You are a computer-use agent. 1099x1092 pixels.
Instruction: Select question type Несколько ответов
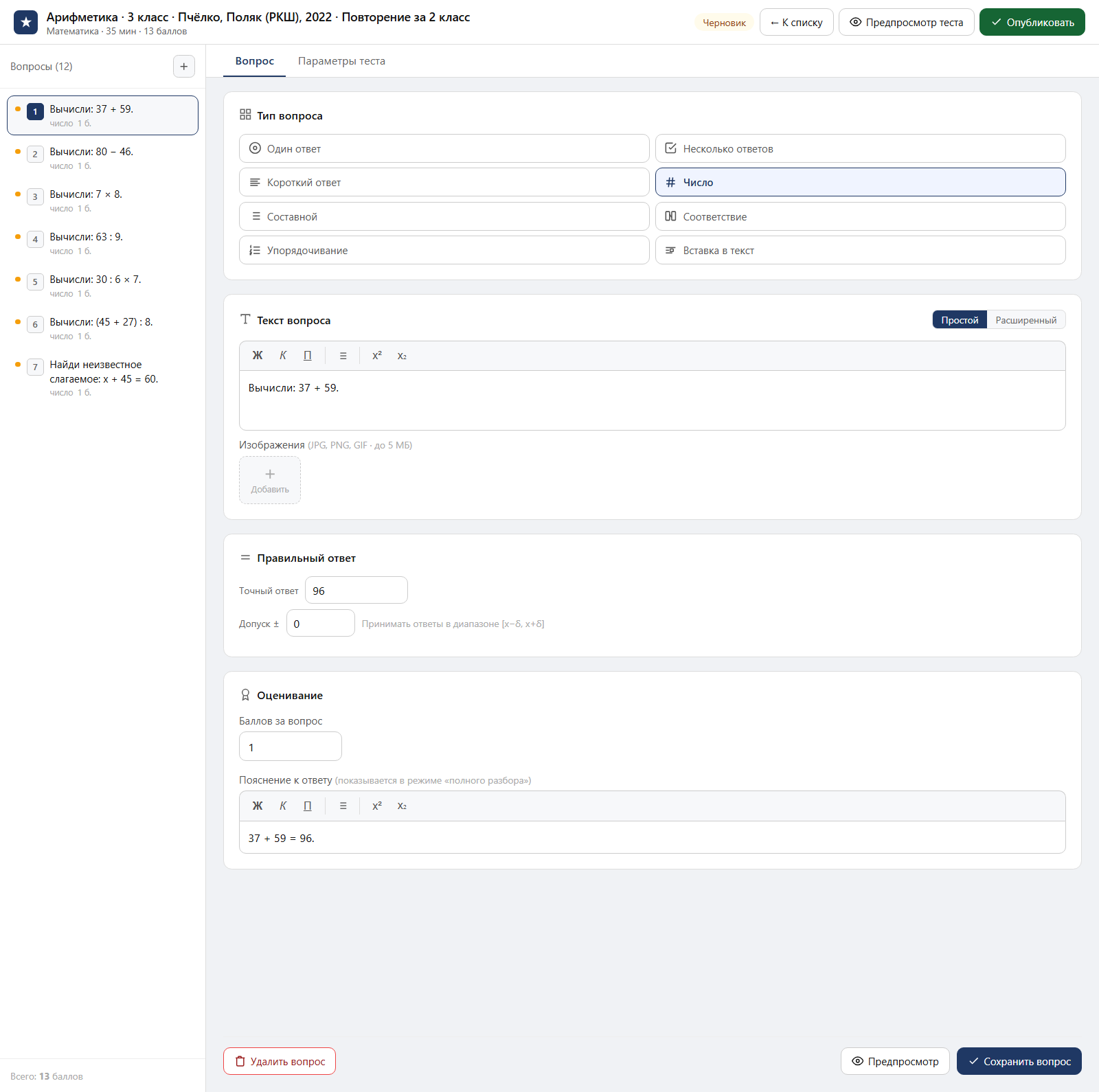click(x=861, y=148)
